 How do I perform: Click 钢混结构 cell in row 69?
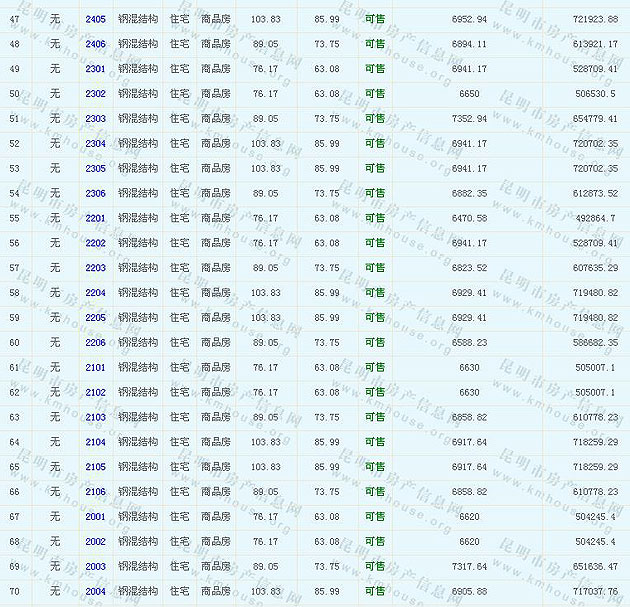coord(137,567)
